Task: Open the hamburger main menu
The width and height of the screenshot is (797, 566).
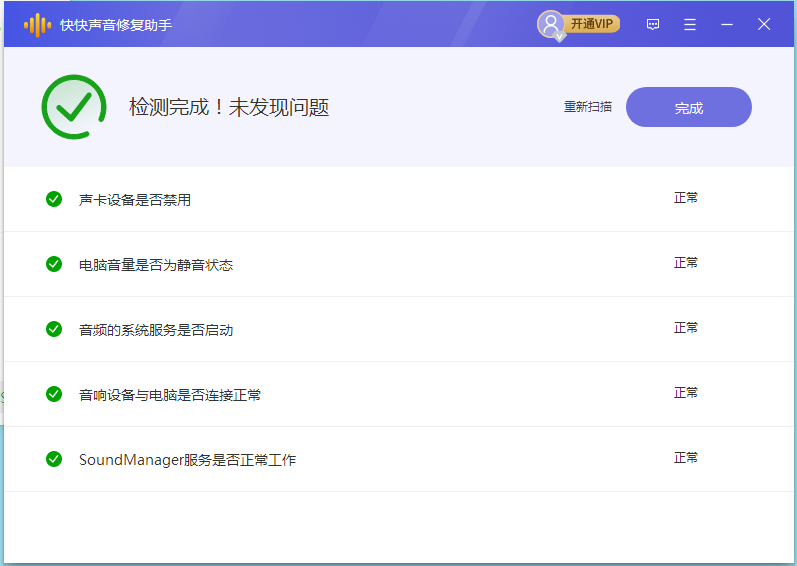Action: pos(690,25)
